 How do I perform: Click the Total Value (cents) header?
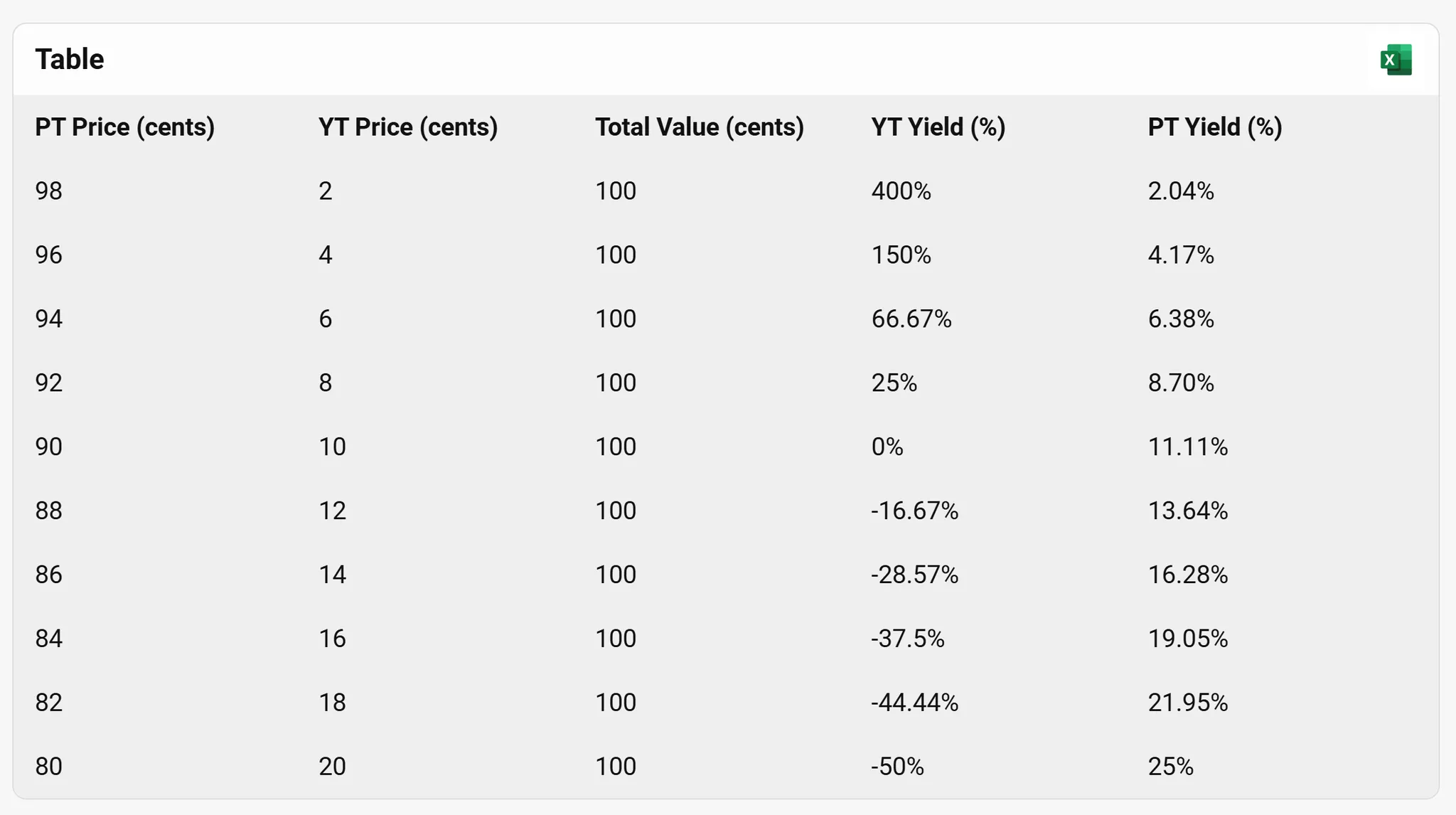700,127
